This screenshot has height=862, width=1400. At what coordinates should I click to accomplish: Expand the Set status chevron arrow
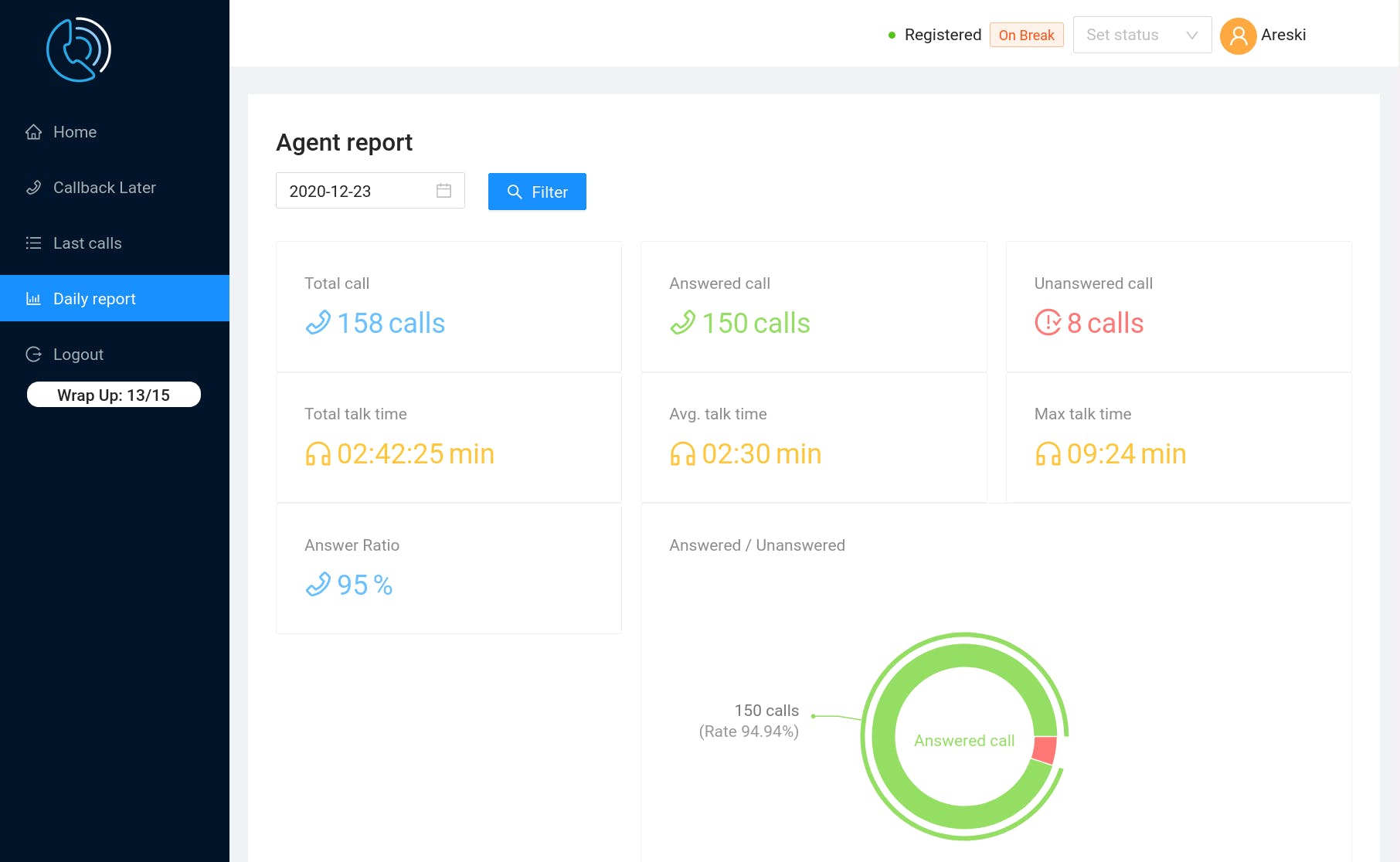(x=1191, y=36)
